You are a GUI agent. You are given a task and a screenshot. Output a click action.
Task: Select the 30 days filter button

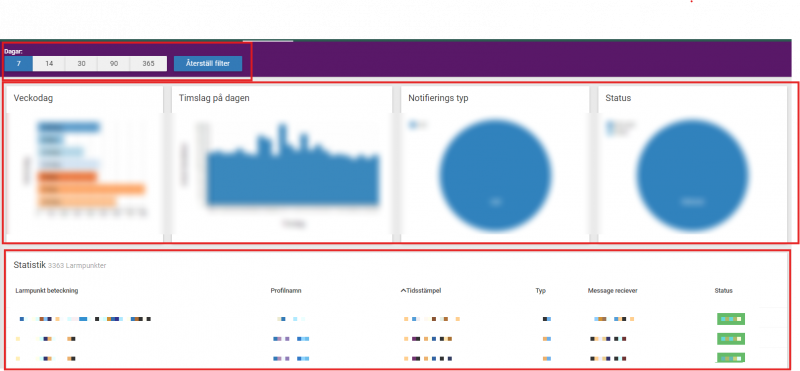tap(81, 64)
